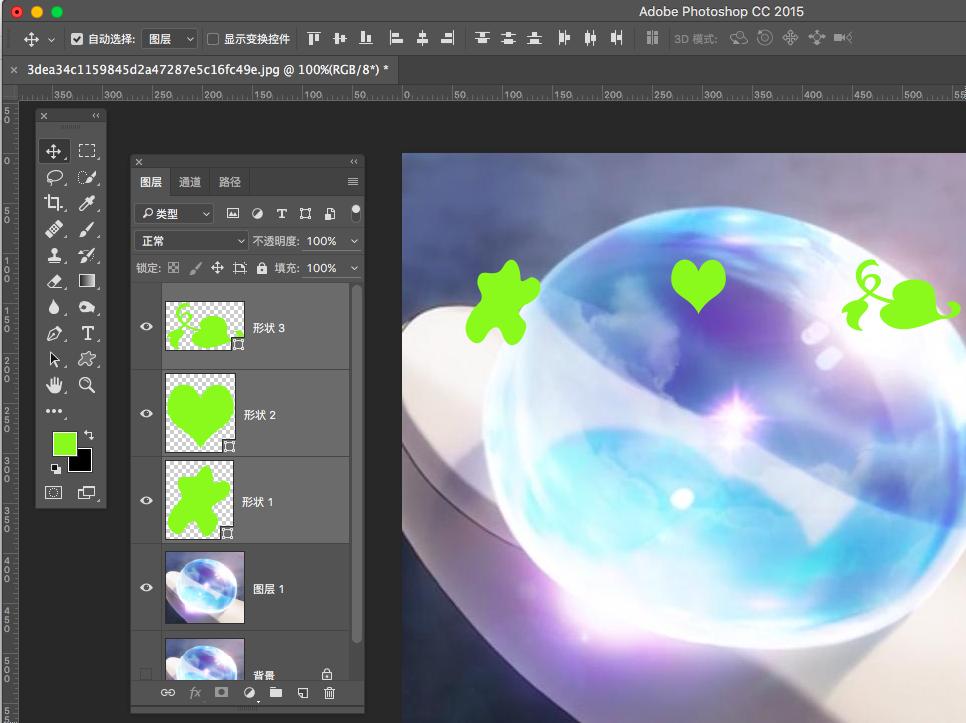Image resolution: width=966 pixels, height=723 pixels.
Task: Choose the Horizontal Type tool
Action: (87, 333)
